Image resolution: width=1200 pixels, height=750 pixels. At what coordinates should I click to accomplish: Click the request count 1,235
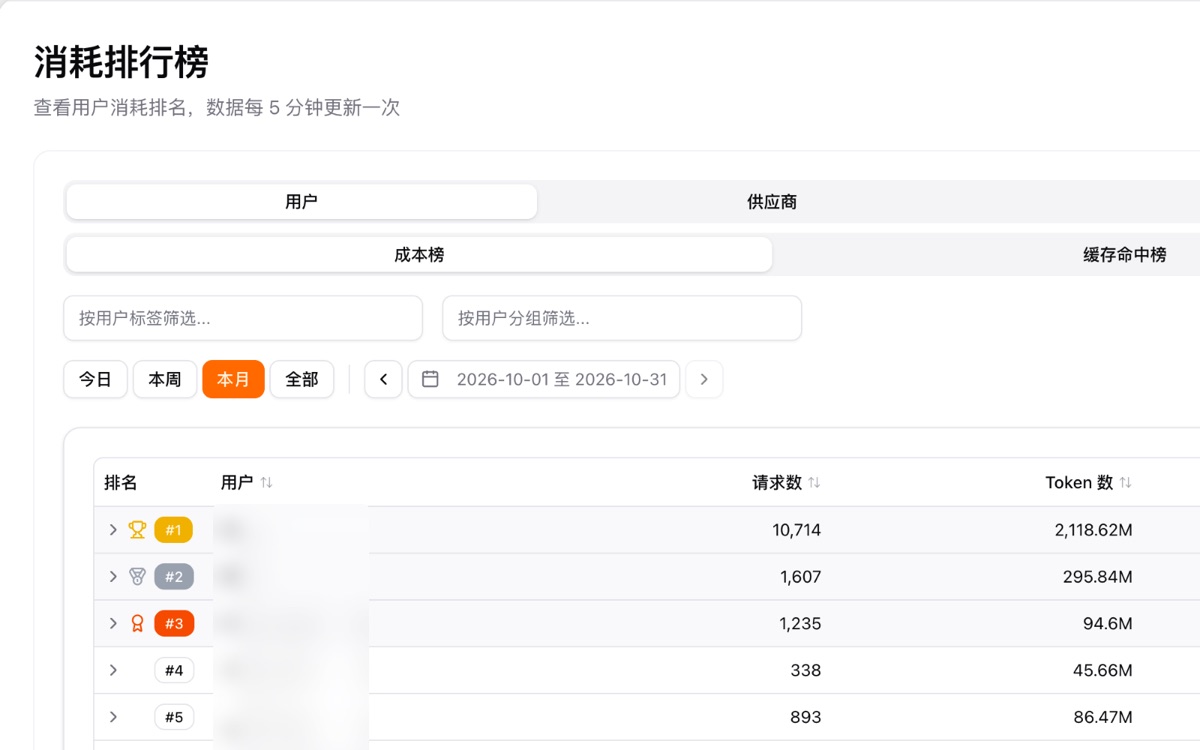tap(800, 624)
